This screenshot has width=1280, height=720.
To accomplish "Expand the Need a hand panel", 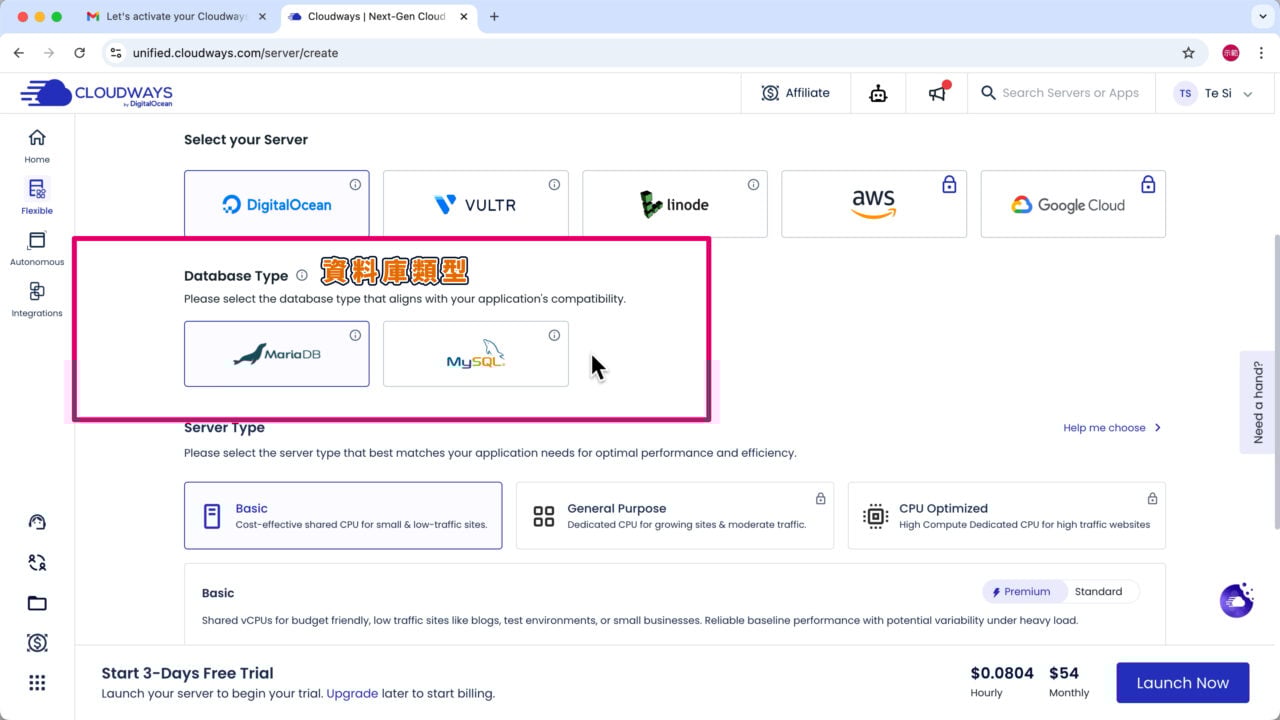I will point(1258,402).
